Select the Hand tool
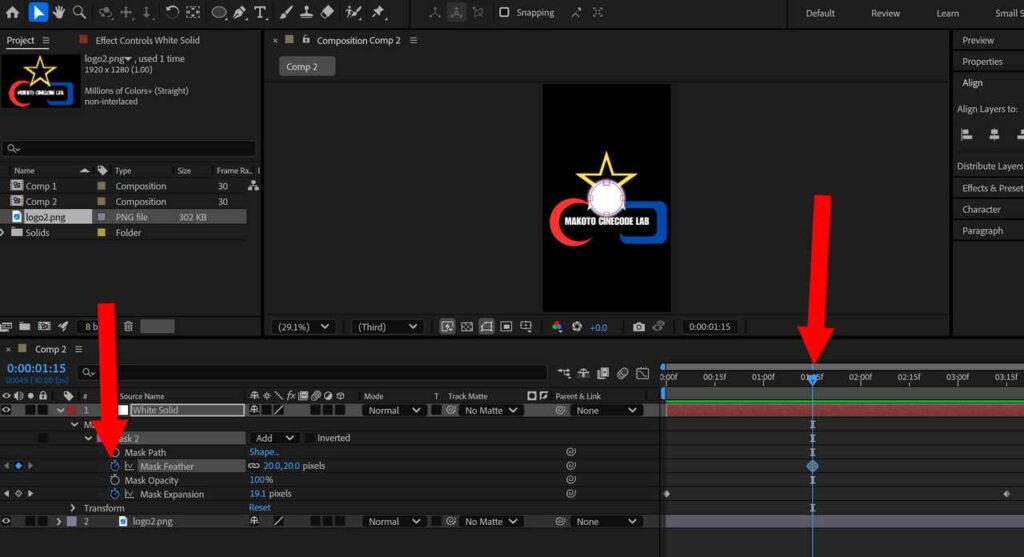Image resolution: width=1024 pixels, height=557 pixels. (x=59, y=12)
